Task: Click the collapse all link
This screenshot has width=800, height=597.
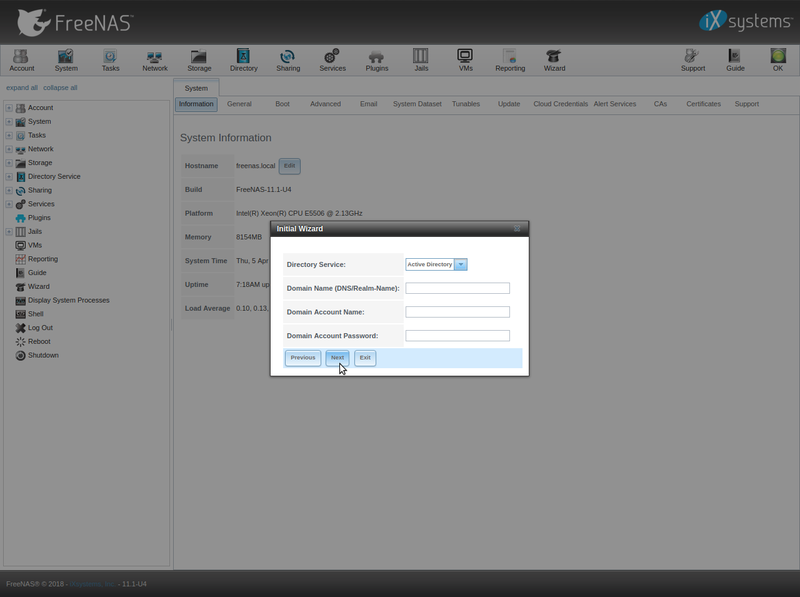Action: pyautogui.click(x=60, y=88)
